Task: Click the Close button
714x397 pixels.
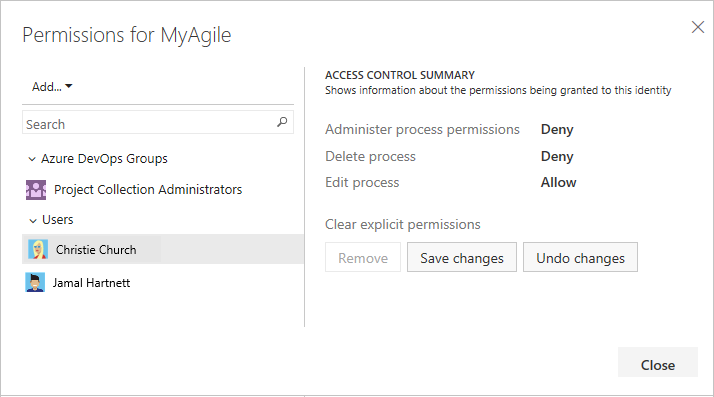Action: [x=658, y=362]
